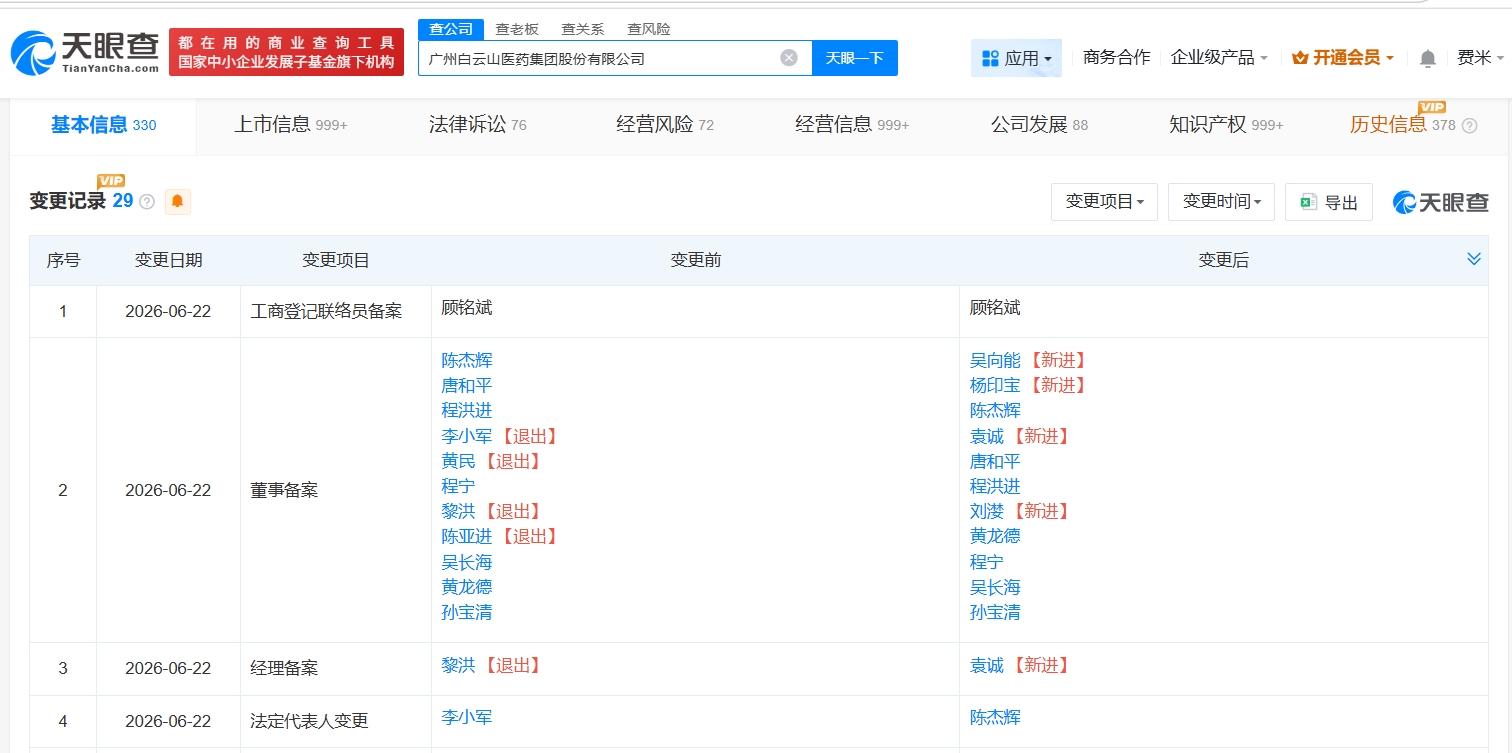Select the 经营风险 tab
Viewport: 1512px width, 753px height.
click(x=665, y=125)
